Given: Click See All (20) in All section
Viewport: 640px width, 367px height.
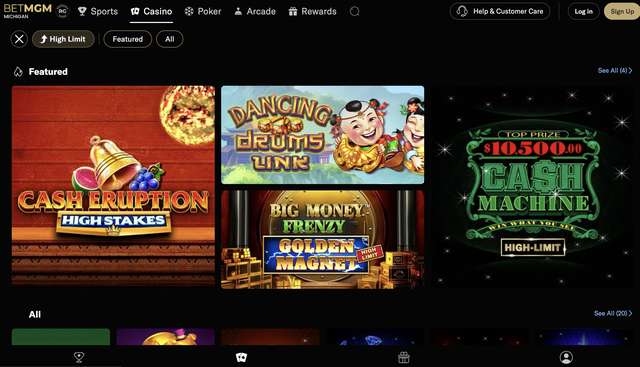Looking at the screenshot, I should tap(613, 314).
